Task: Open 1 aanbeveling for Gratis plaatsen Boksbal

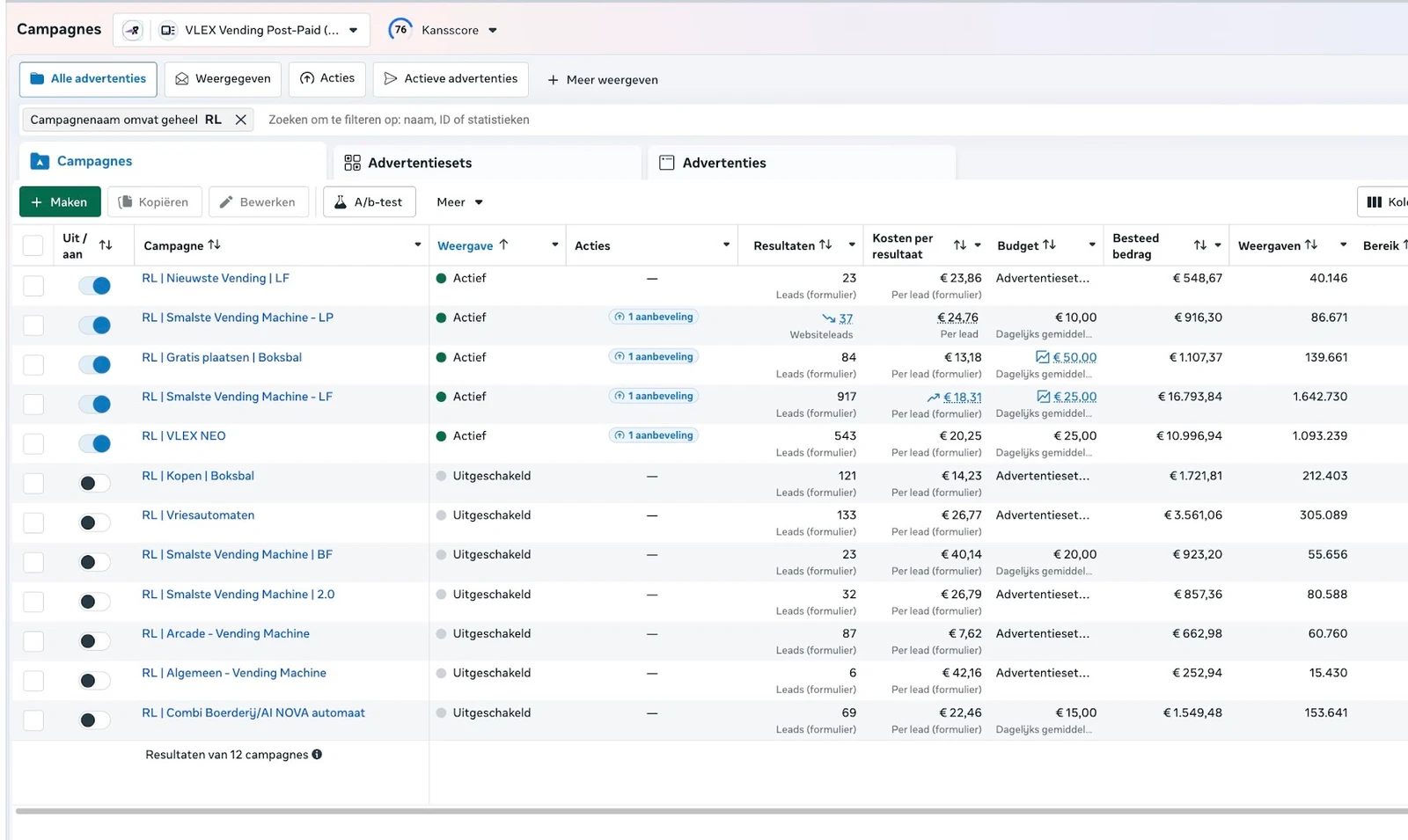Action: coord(654,356)
